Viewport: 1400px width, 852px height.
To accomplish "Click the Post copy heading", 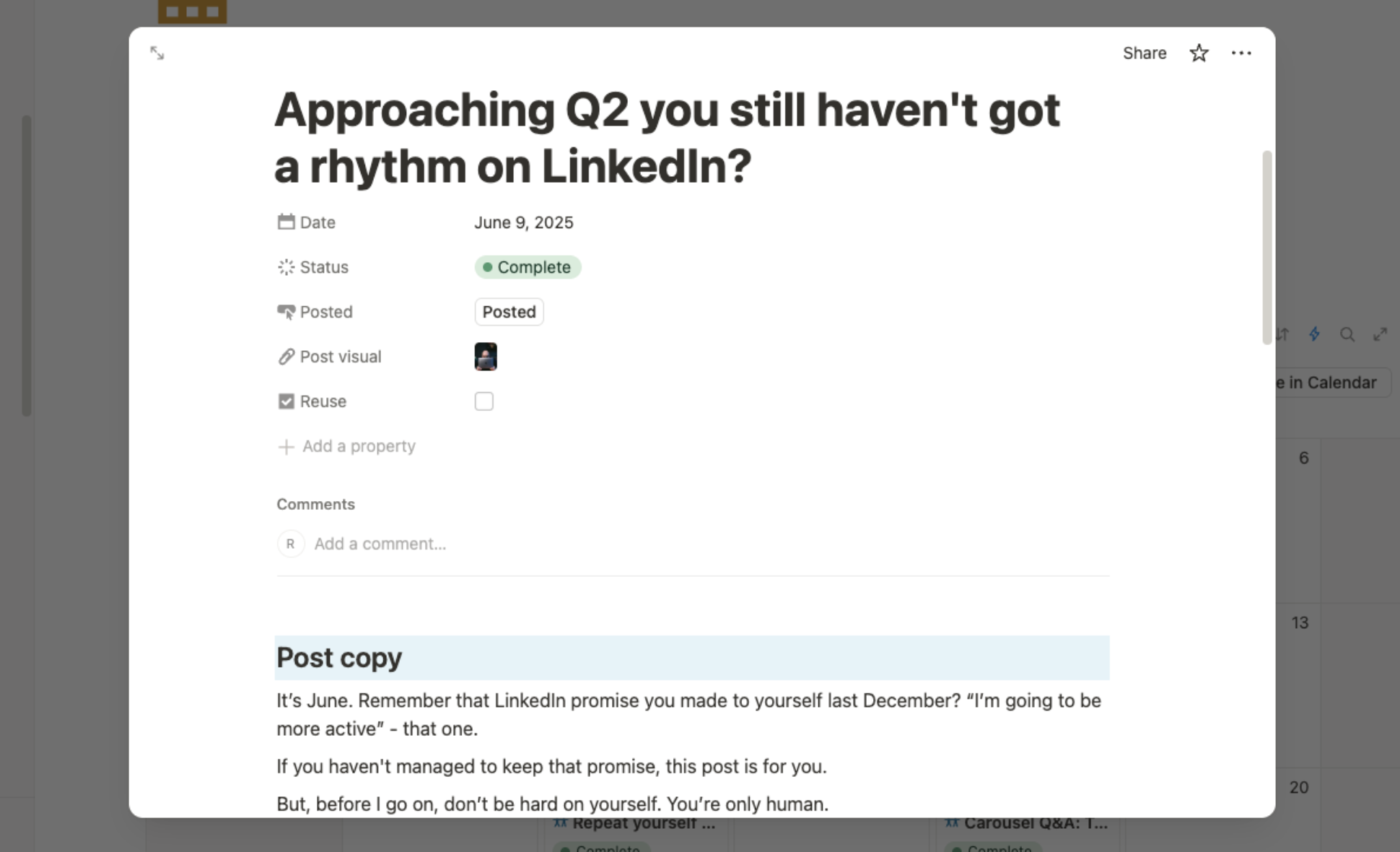I will pos(339,658).
